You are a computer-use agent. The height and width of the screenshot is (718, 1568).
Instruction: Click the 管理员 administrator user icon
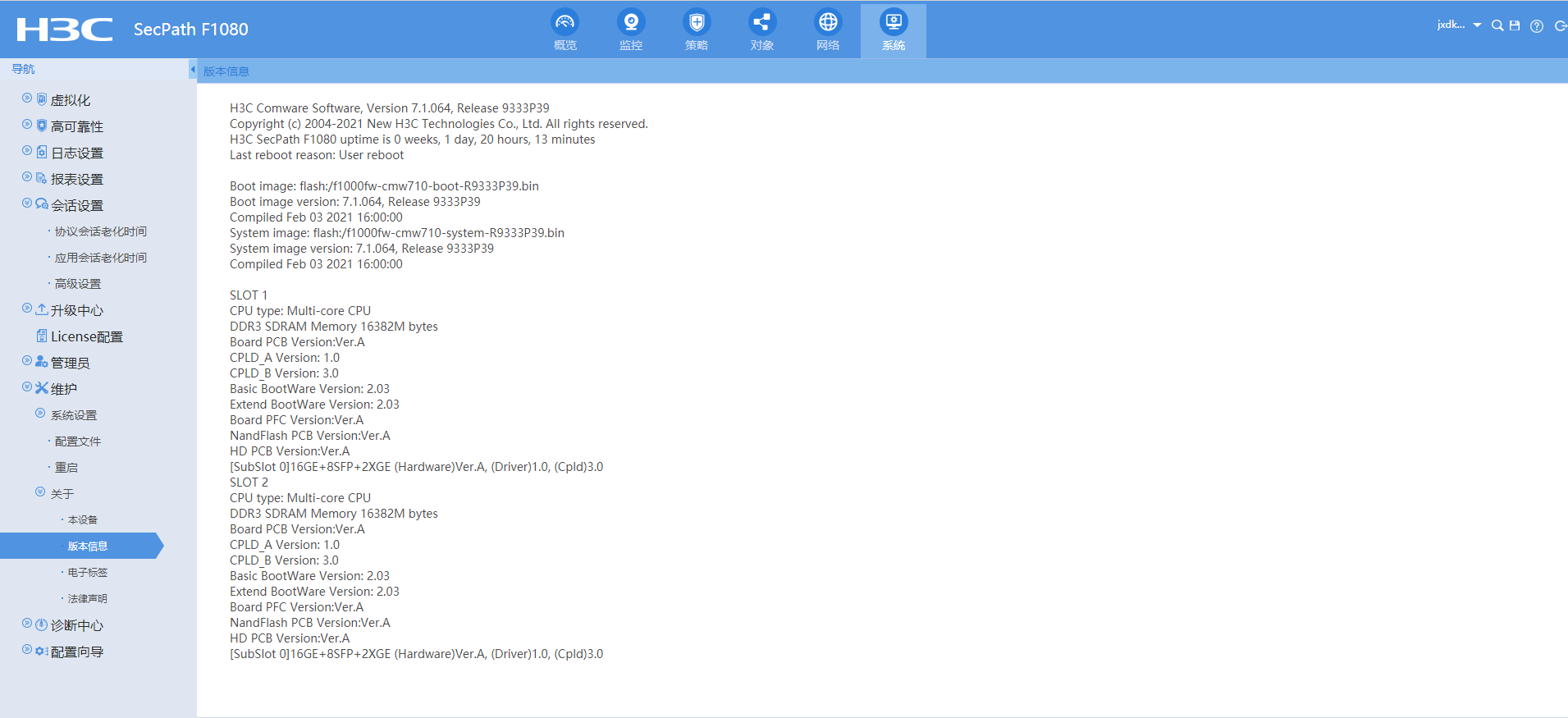[42, 362]
